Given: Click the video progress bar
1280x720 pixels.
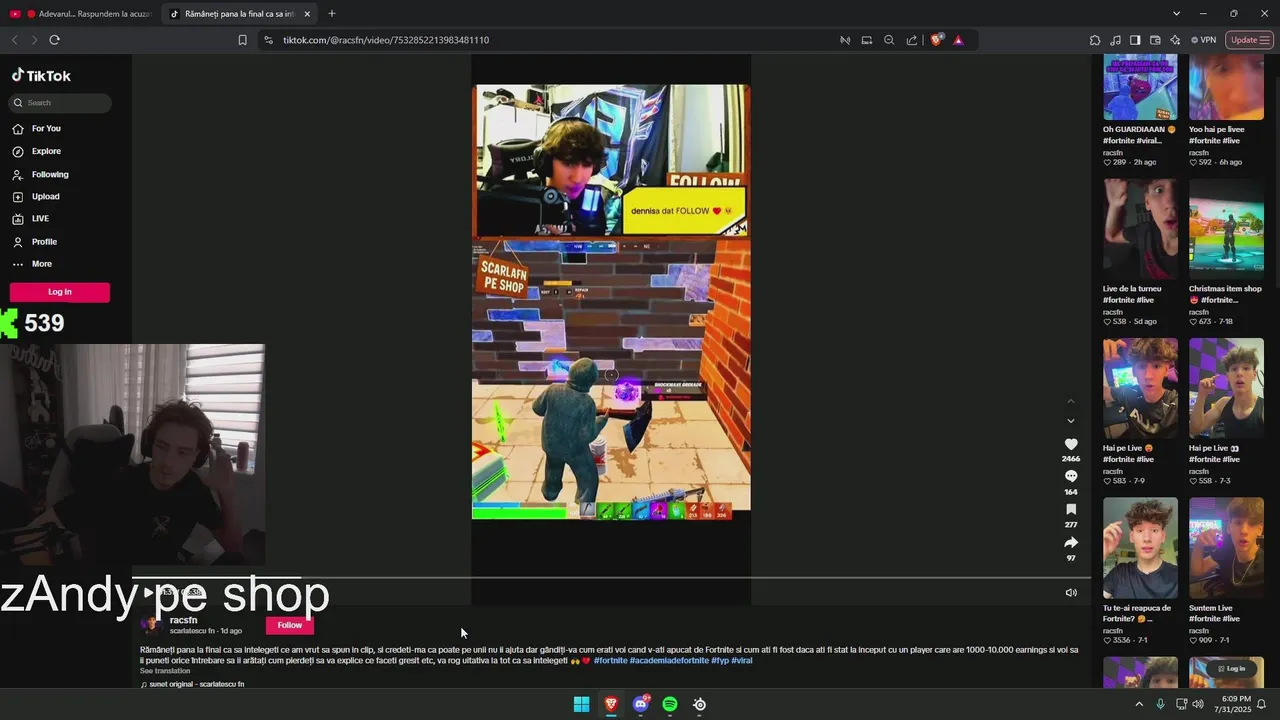Looking at the screenshot, I should click(x=610, y=578).
